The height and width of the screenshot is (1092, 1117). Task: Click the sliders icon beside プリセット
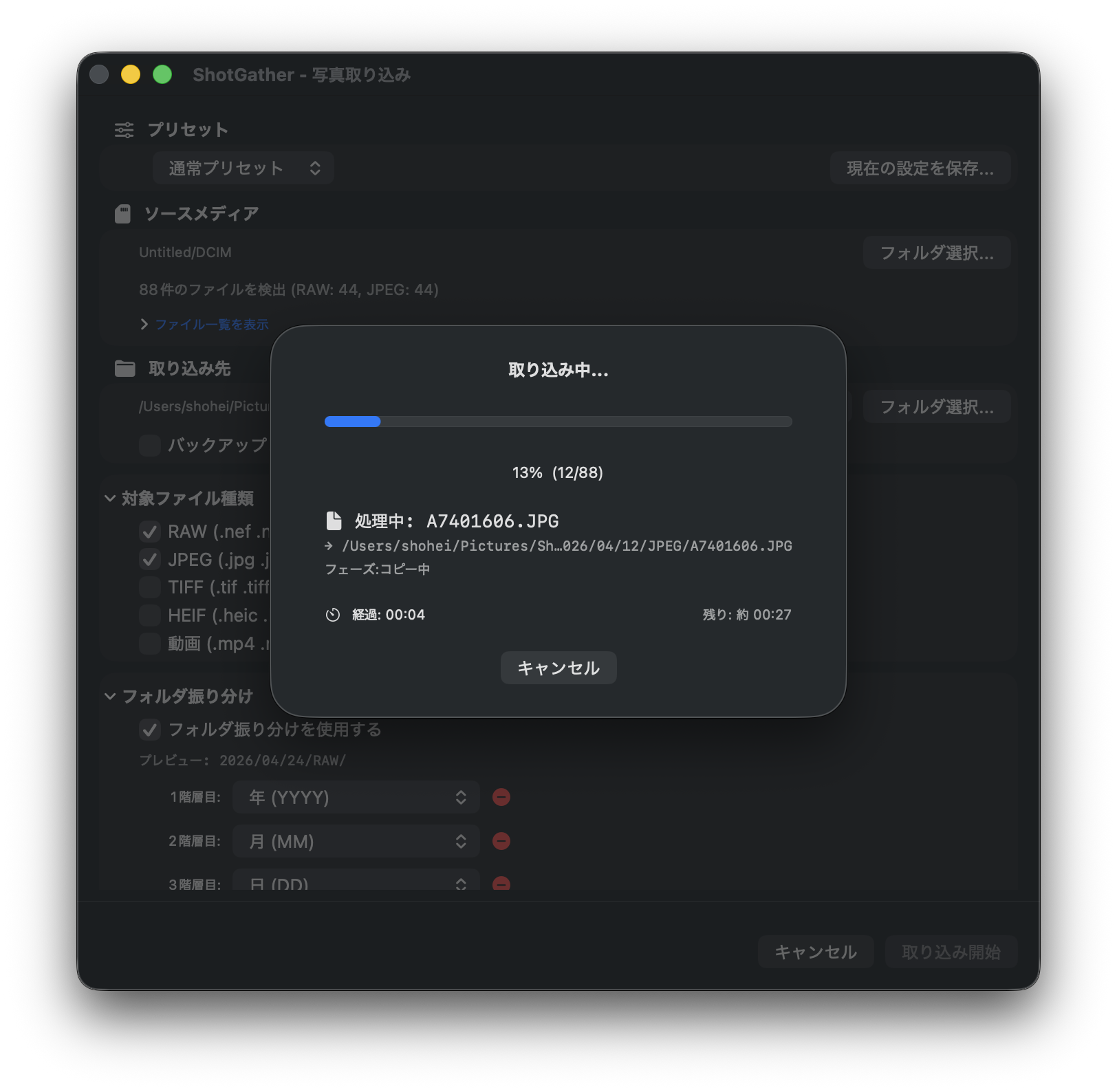(x=124, y=129)
